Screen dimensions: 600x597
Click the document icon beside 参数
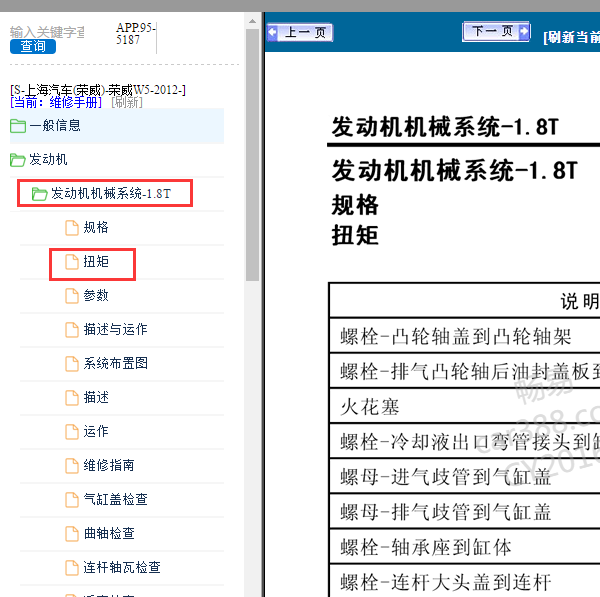[x=72, y=296]
